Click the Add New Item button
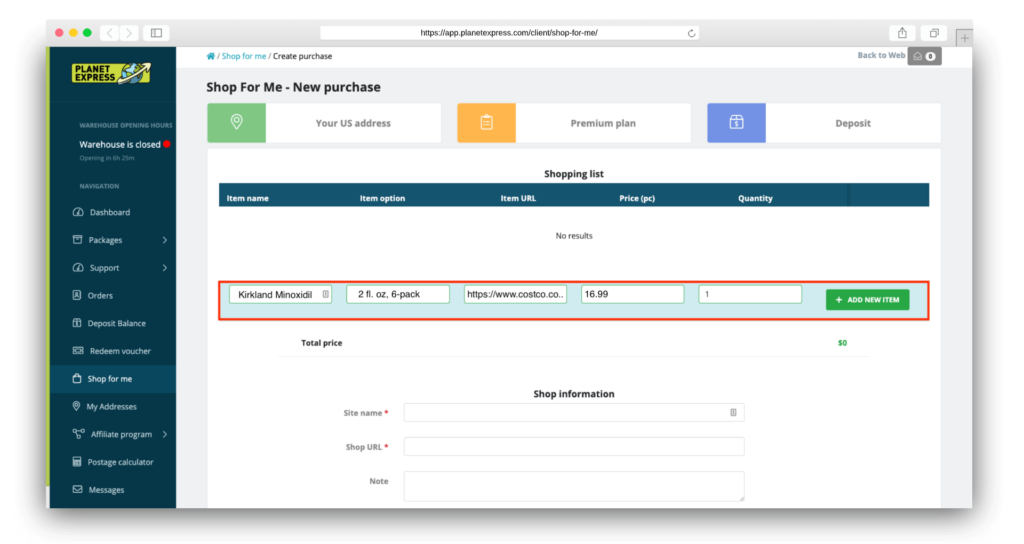The image size is (1024, 544). pos(867,300)
